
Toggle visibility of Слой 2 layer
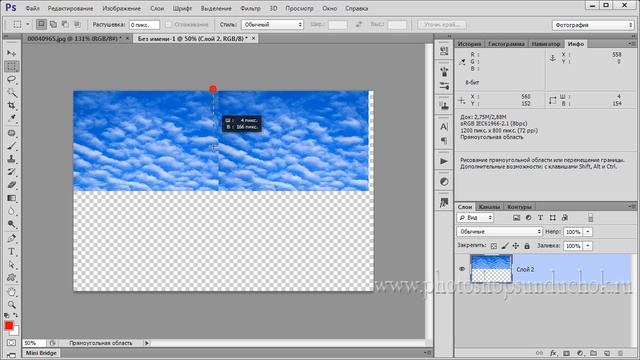coord(462,269)
